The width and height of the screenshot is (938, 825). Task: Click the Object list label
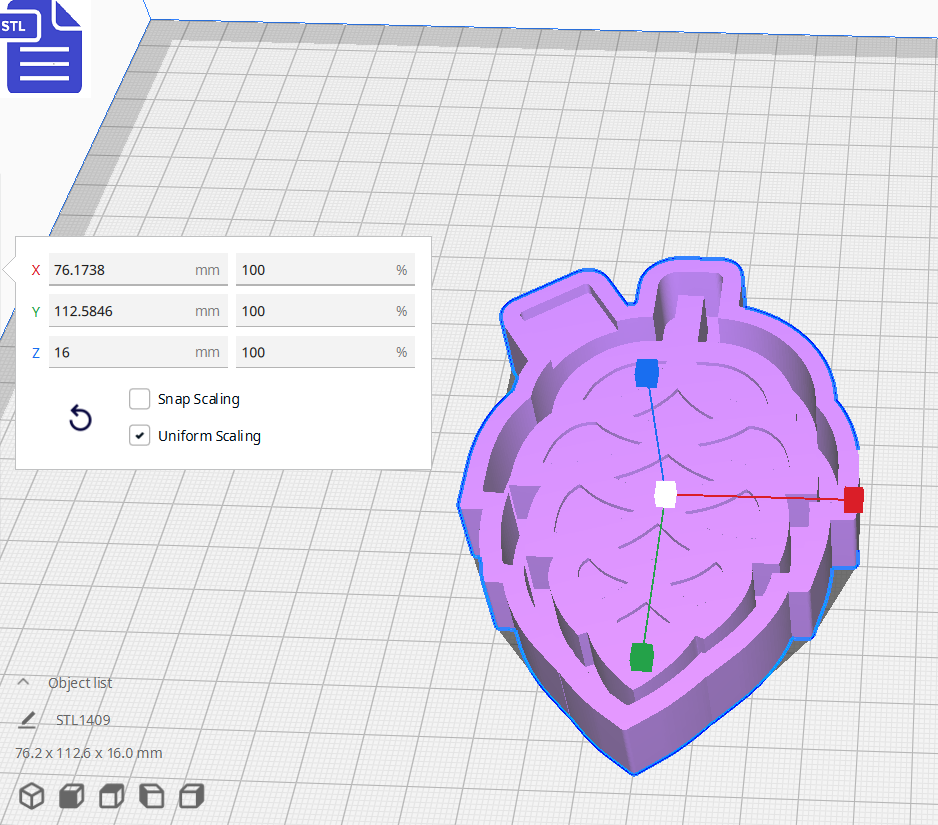pyautogui.click(x=81, y=682)
